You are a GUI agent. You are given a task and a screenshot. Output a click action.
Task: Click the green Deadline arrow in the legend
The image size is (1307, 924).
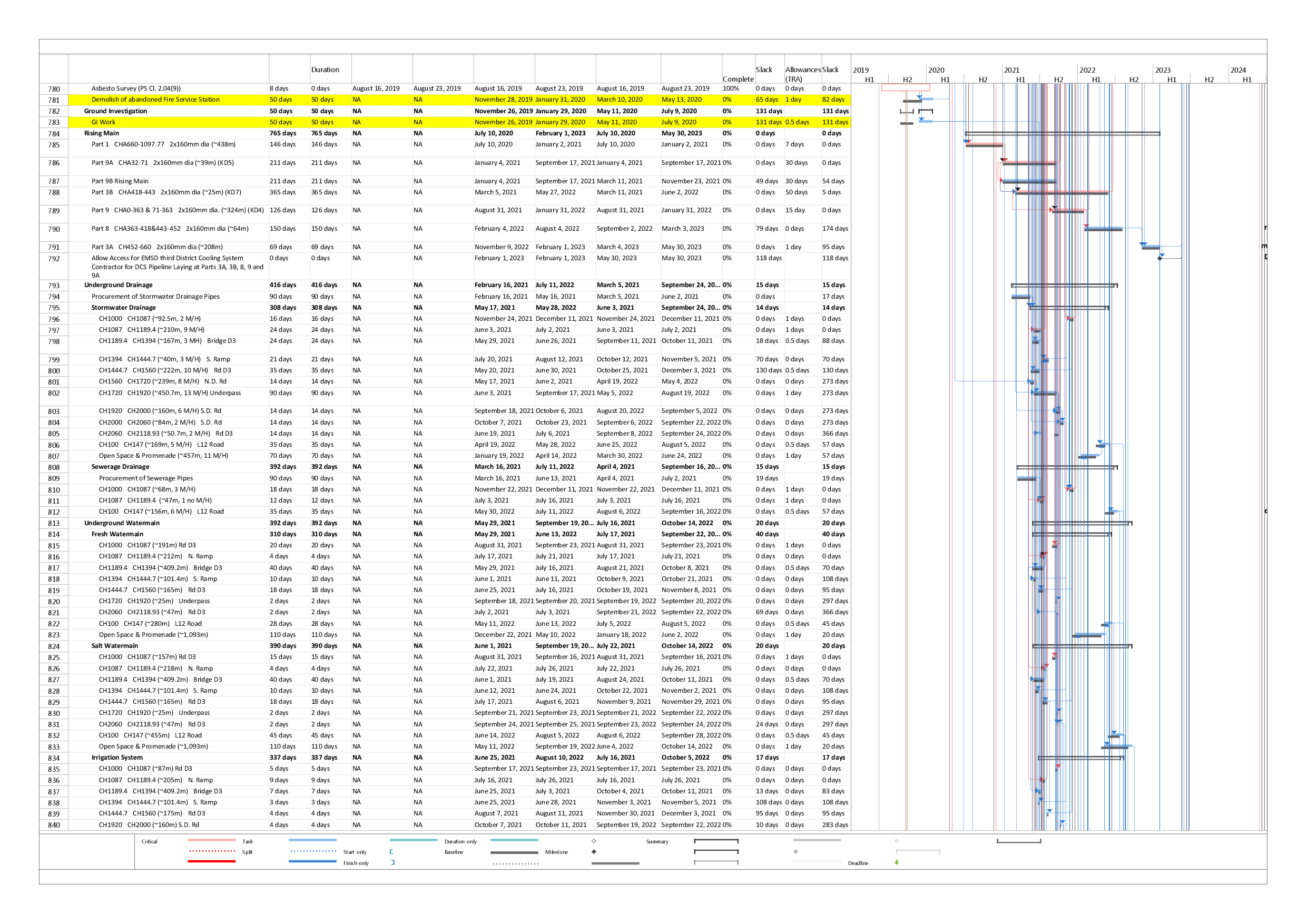tap(897, 862)
